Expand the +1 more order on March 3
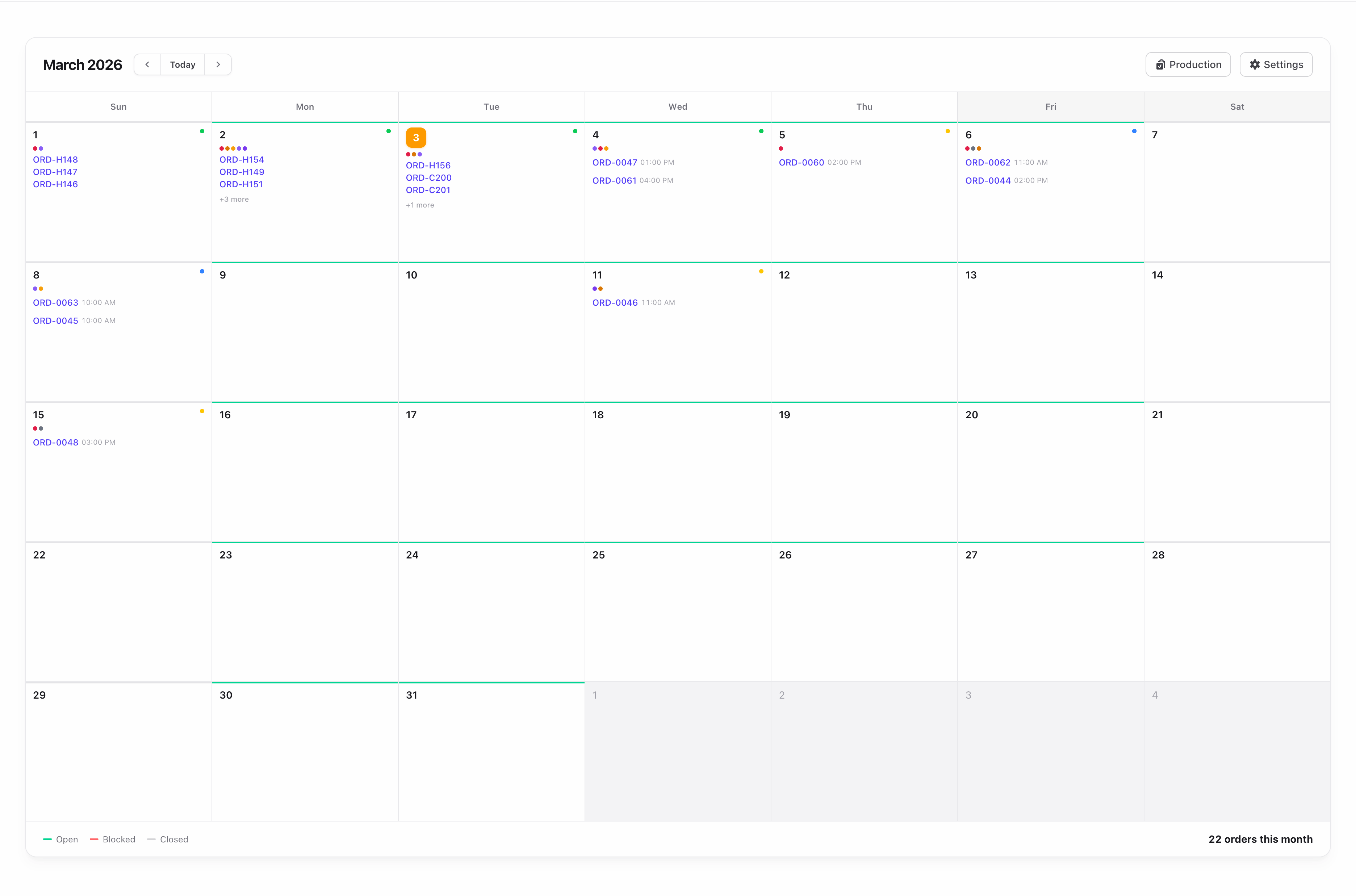This screenshot has width=1356, height=896. (x=420, y=205)
